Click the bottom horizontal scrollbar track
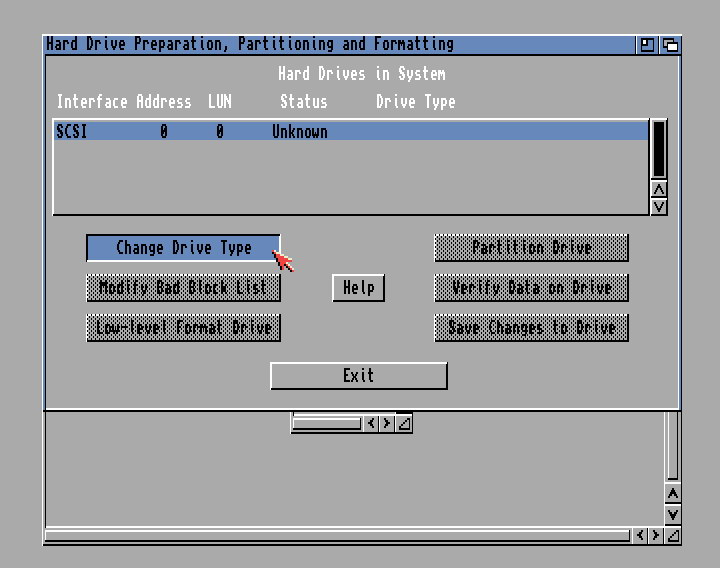This screenshot has height=568, width=720. click(338, 536)
